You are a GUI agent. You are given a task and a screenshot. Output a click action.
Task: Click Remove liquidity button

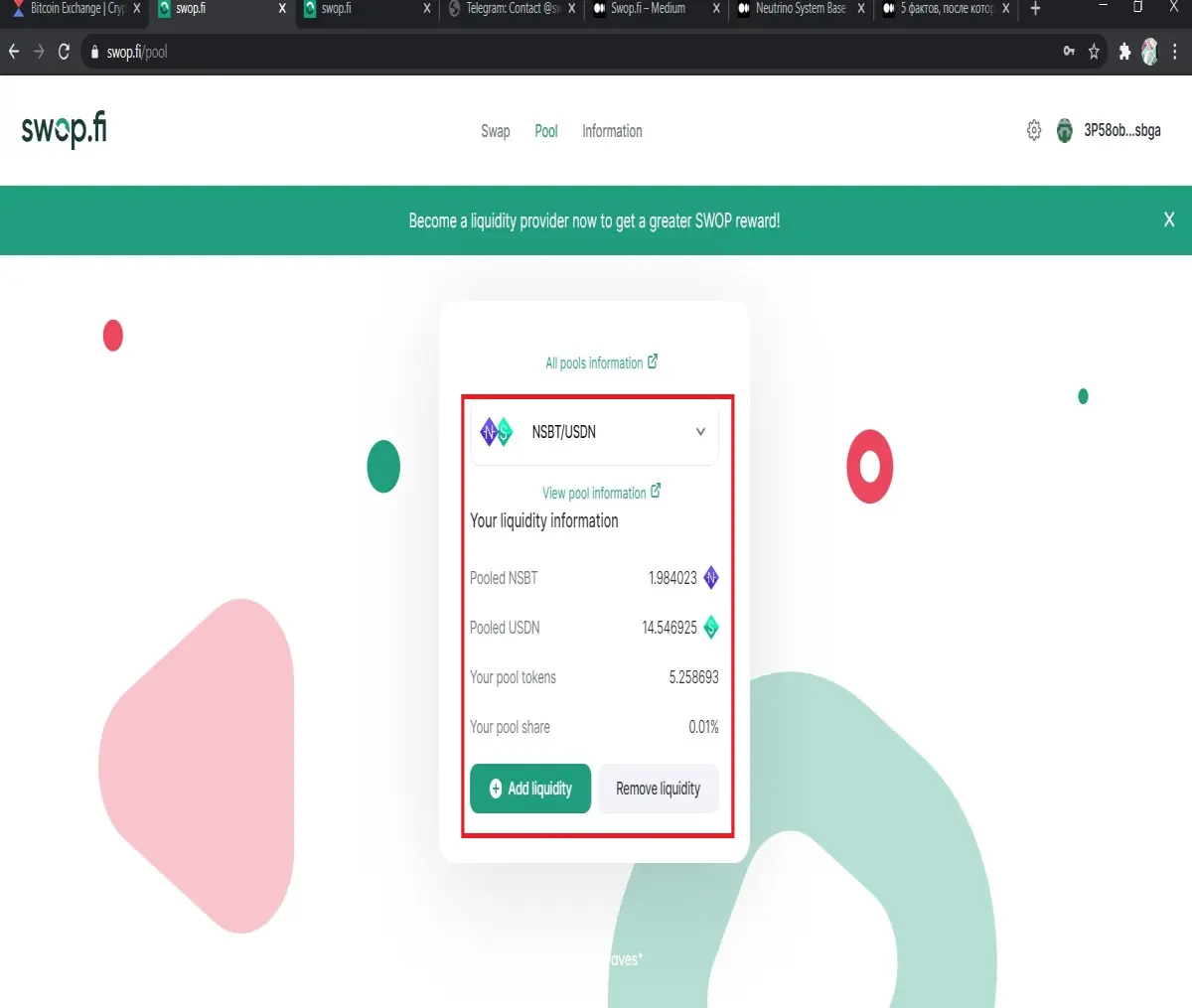pyautogui.click(x=658, y=789)
